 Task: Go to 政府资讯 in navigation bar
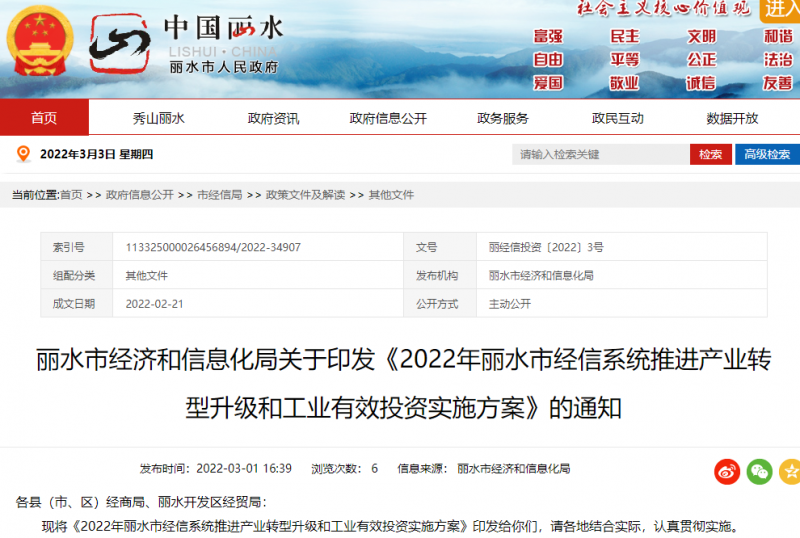273,118
